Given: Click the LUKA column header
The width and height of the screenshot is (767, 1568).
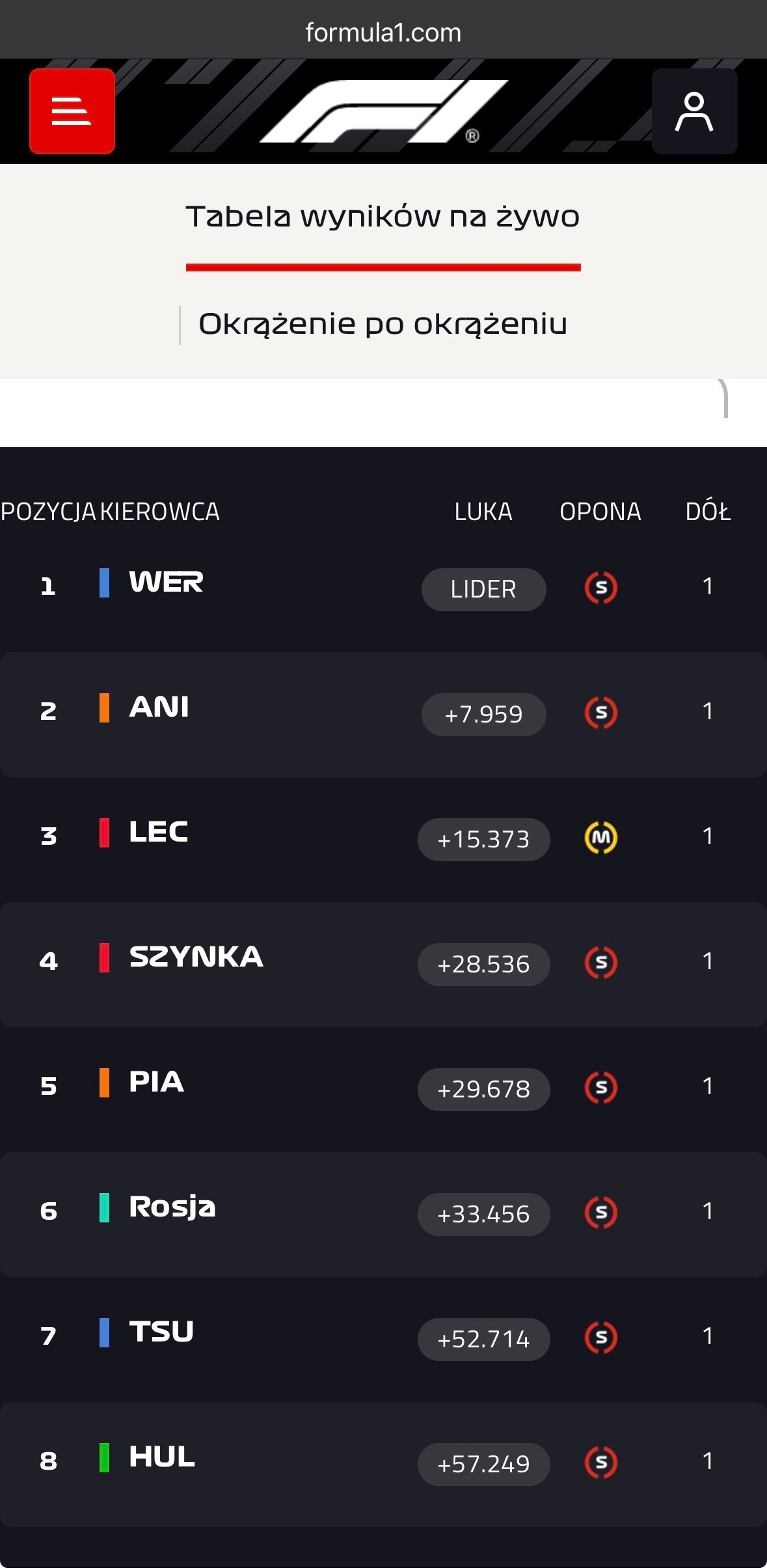Looking at the screenshot, I should click(x=483, y=512).
